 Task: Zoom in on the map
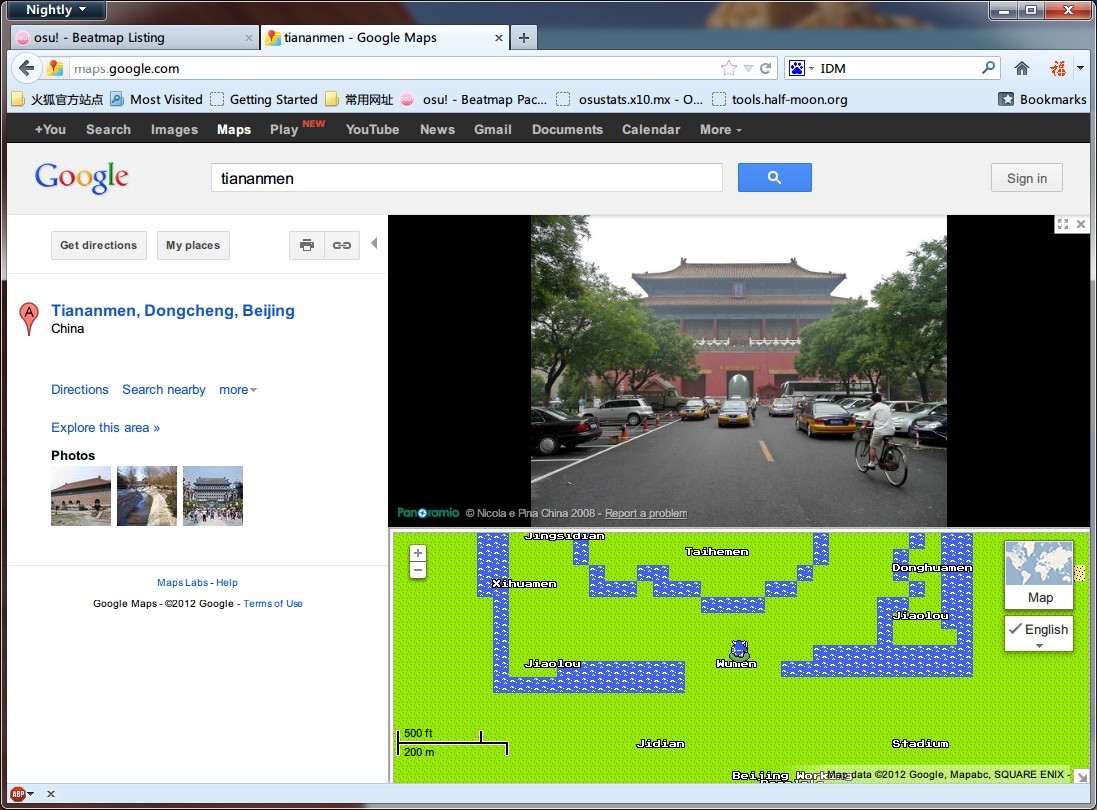[x=418, y=553]
